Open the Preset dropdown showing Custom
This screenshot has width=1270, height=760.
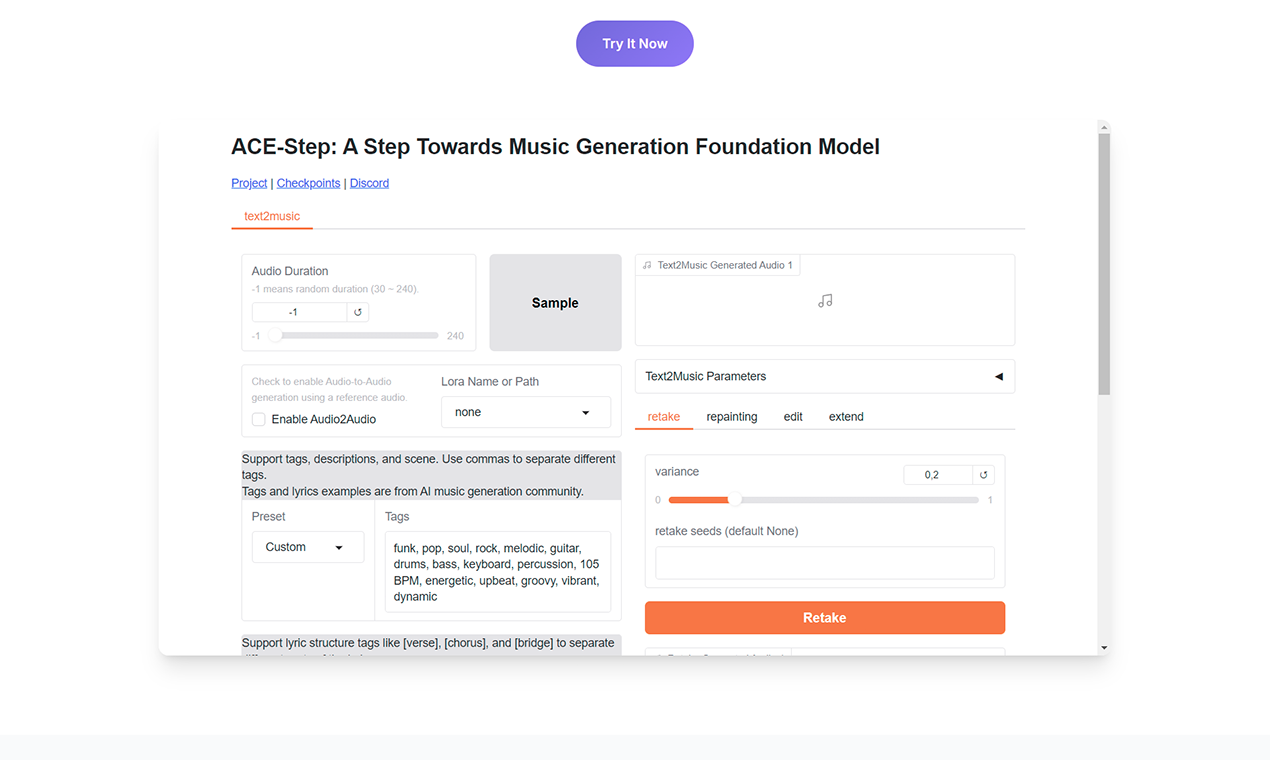[307, 547]
